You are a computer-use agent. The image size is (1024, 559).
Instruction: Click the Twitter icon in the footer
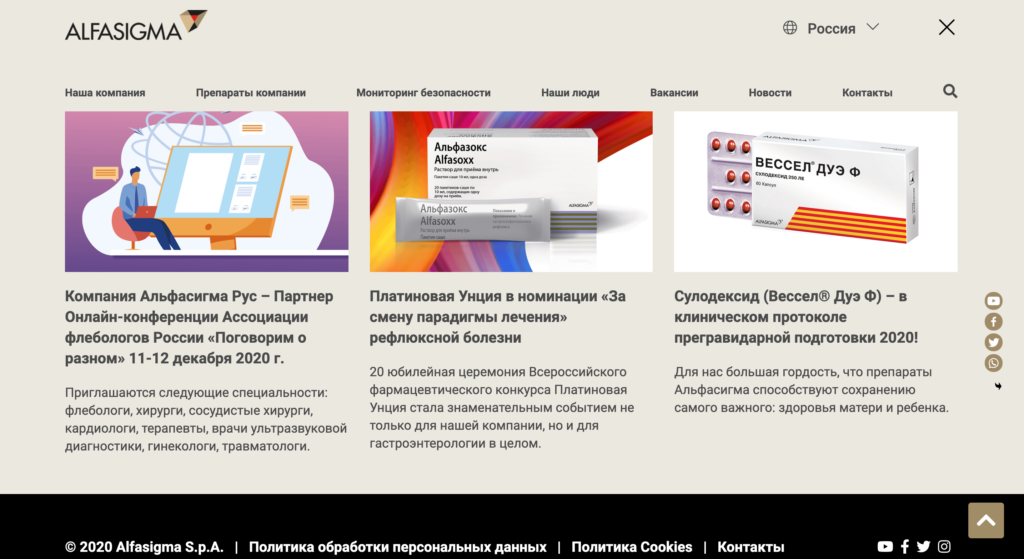point(923,547)
